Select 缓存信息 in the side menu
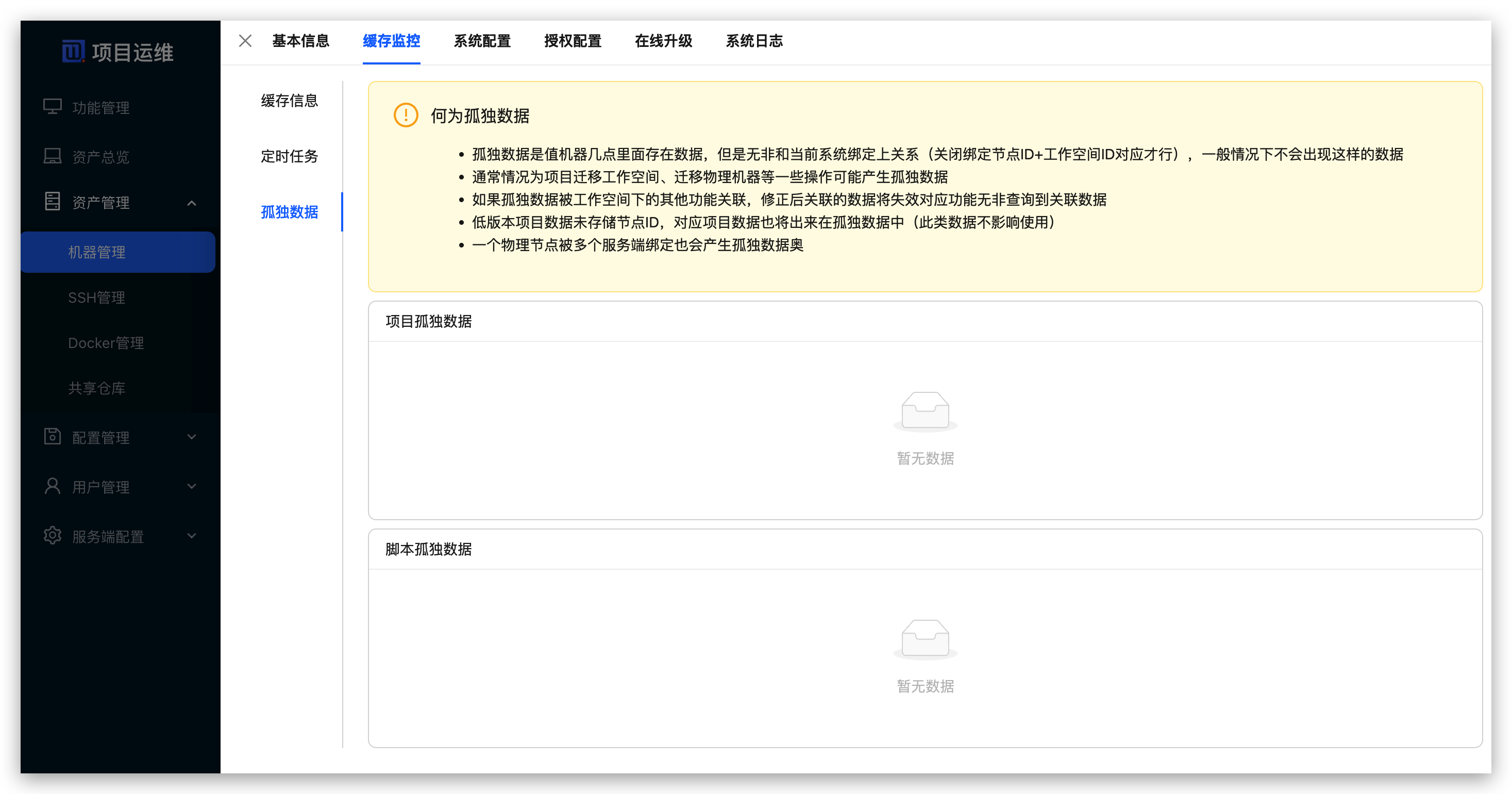Screen dimensions: 1512x794 click(x=290, y=101)
